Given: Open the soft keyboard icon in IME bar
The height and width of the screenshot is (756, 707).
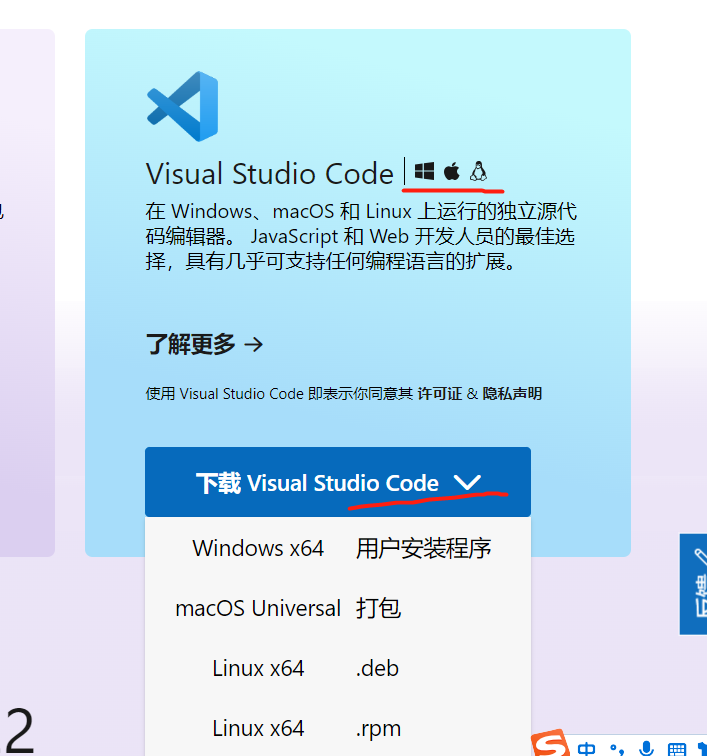Looking at the screenshot, I should point(677,749).
